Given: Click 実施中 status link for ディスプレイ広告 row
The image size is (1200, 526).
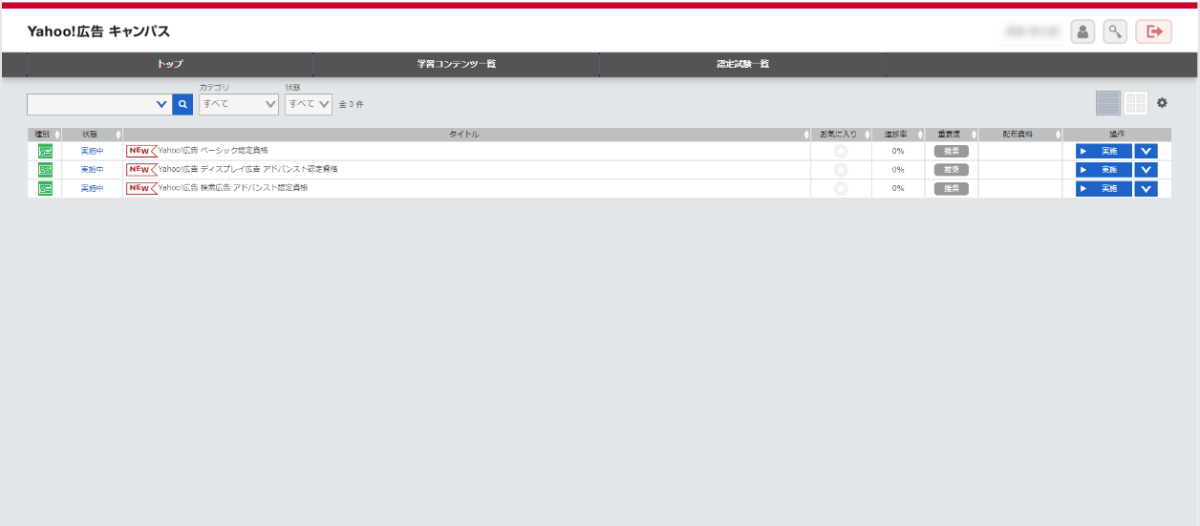Looking at the screenshot, I should pos(92,170).
